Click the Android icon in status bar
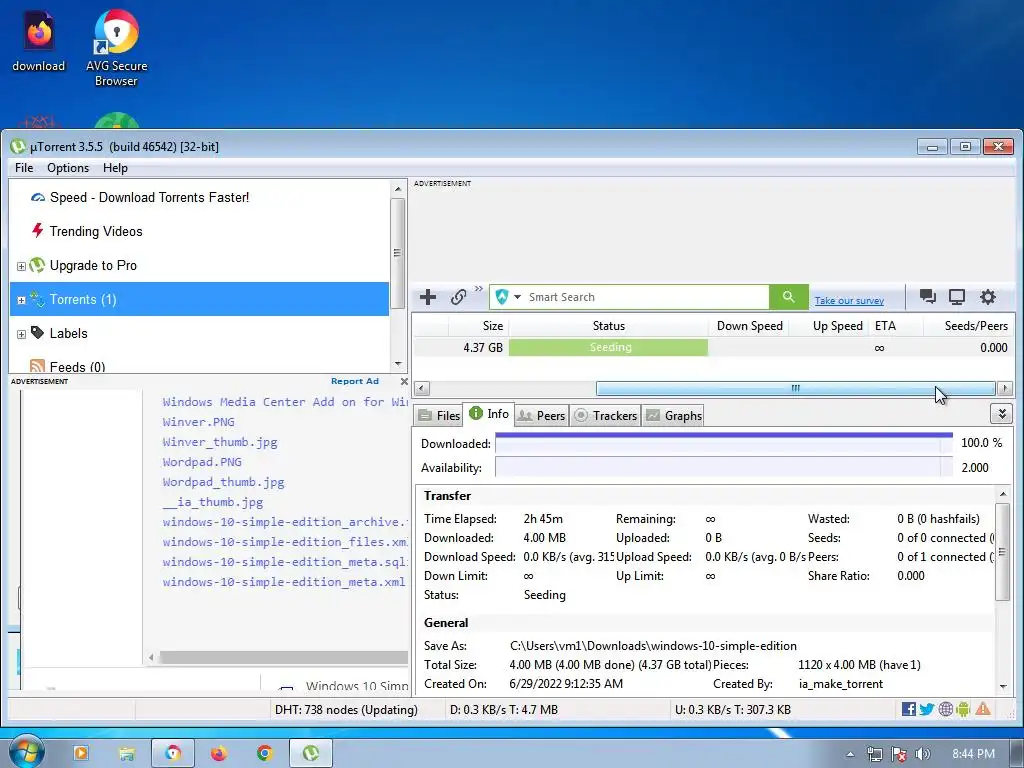 tap(963, 709)
